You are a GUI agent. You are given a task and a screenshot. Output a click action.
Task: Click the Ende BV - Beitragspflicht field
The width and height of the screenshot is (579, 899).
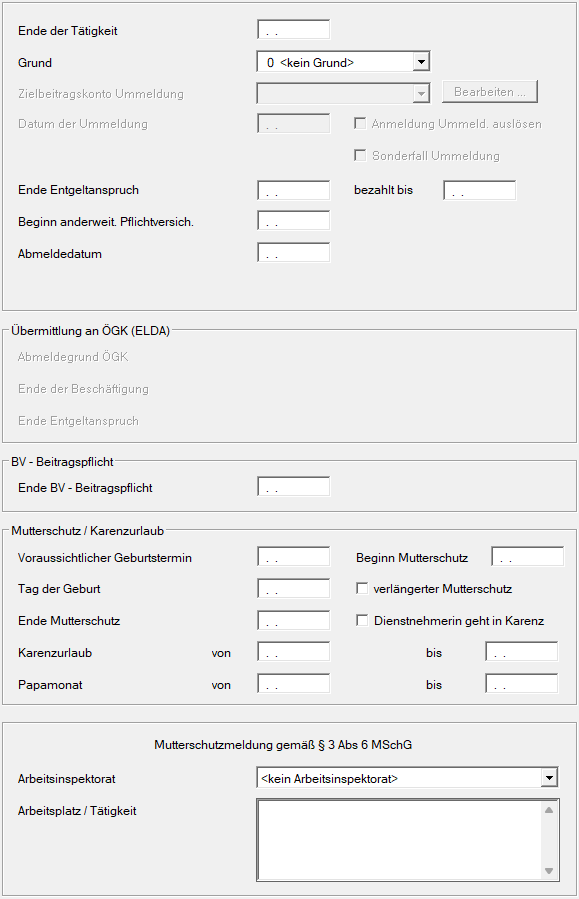point(294,487)
